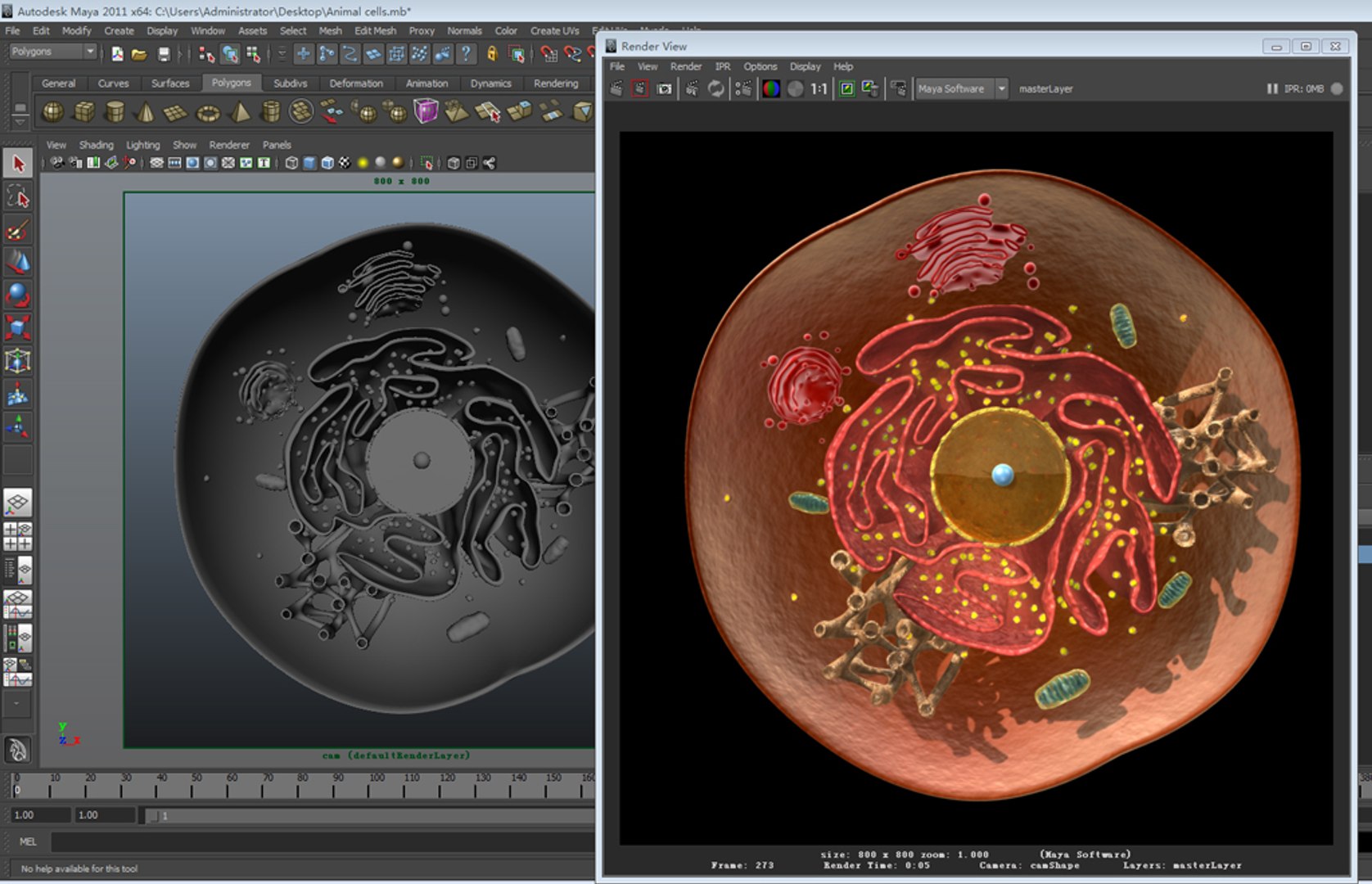Image resolution: width=1372 pixels, height=884 pixels.
Task: Pause IPR tuning in Render View
Action: tap(1272, 88)
